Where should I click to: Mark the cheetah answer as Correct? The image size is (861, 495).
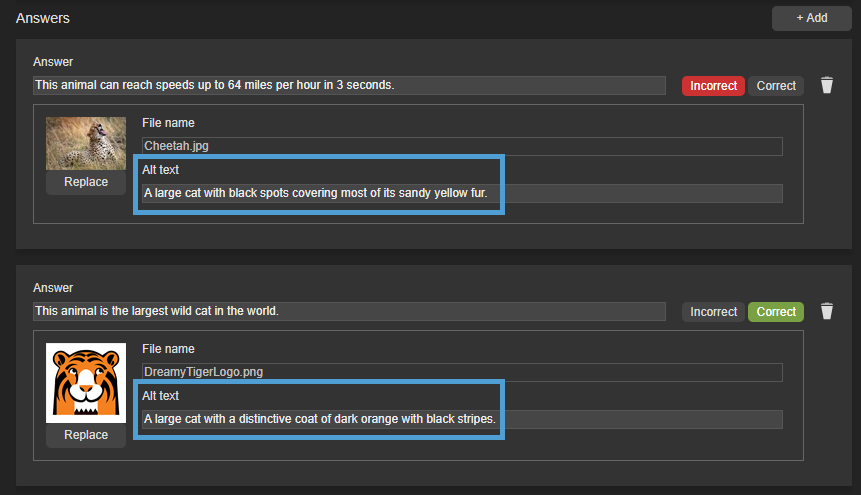point(776,86)
